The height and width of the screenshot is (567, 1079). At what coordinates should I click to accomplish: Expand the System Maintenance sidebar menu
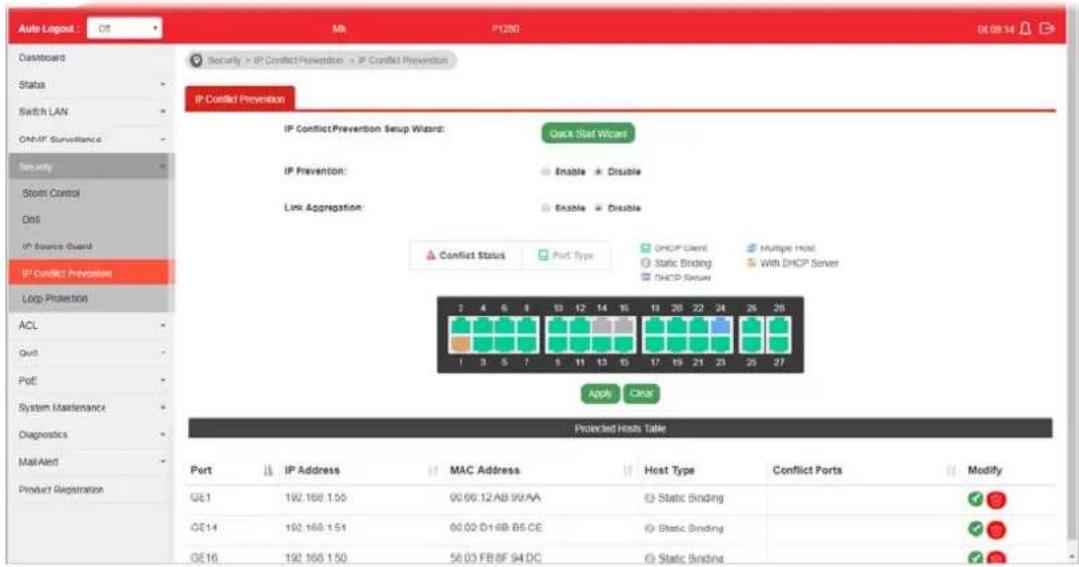point(92,407)
